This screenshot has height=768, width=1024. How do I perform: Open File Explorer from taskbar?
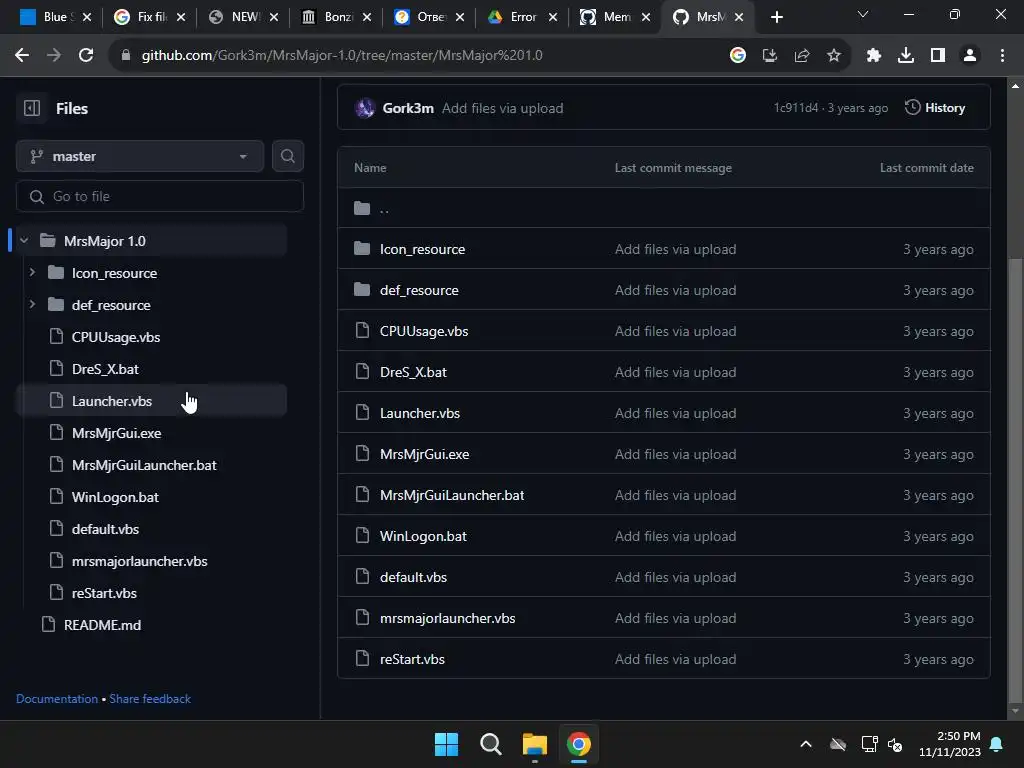pos(534,744)
